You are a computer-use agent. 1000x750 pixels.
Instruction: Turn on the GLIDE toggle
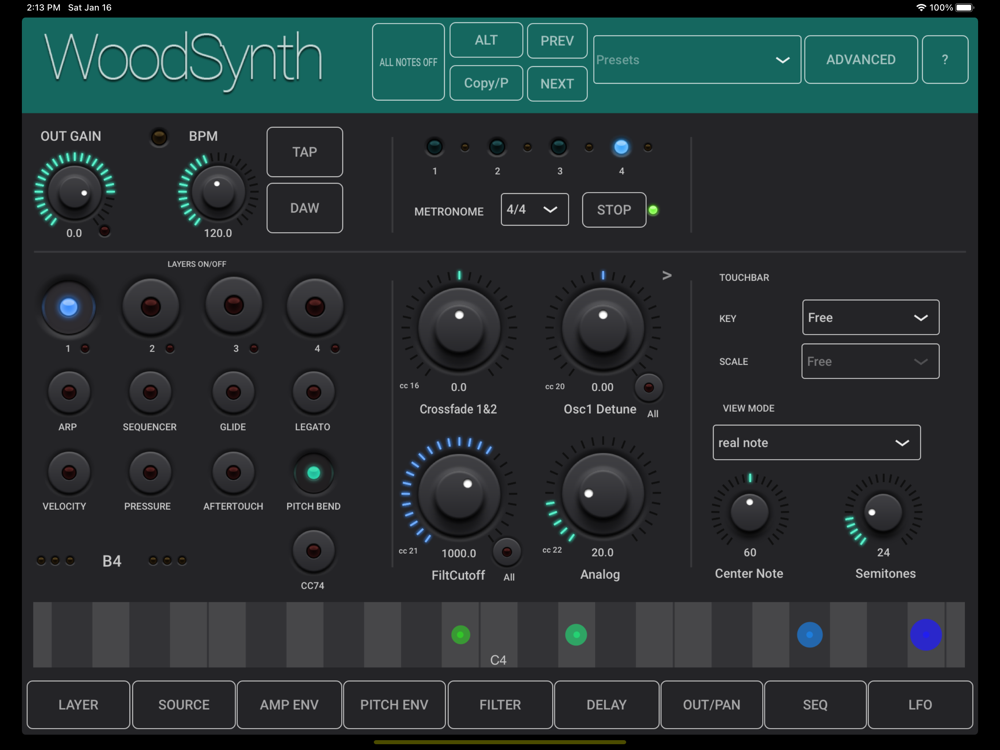tap(233, 392)
